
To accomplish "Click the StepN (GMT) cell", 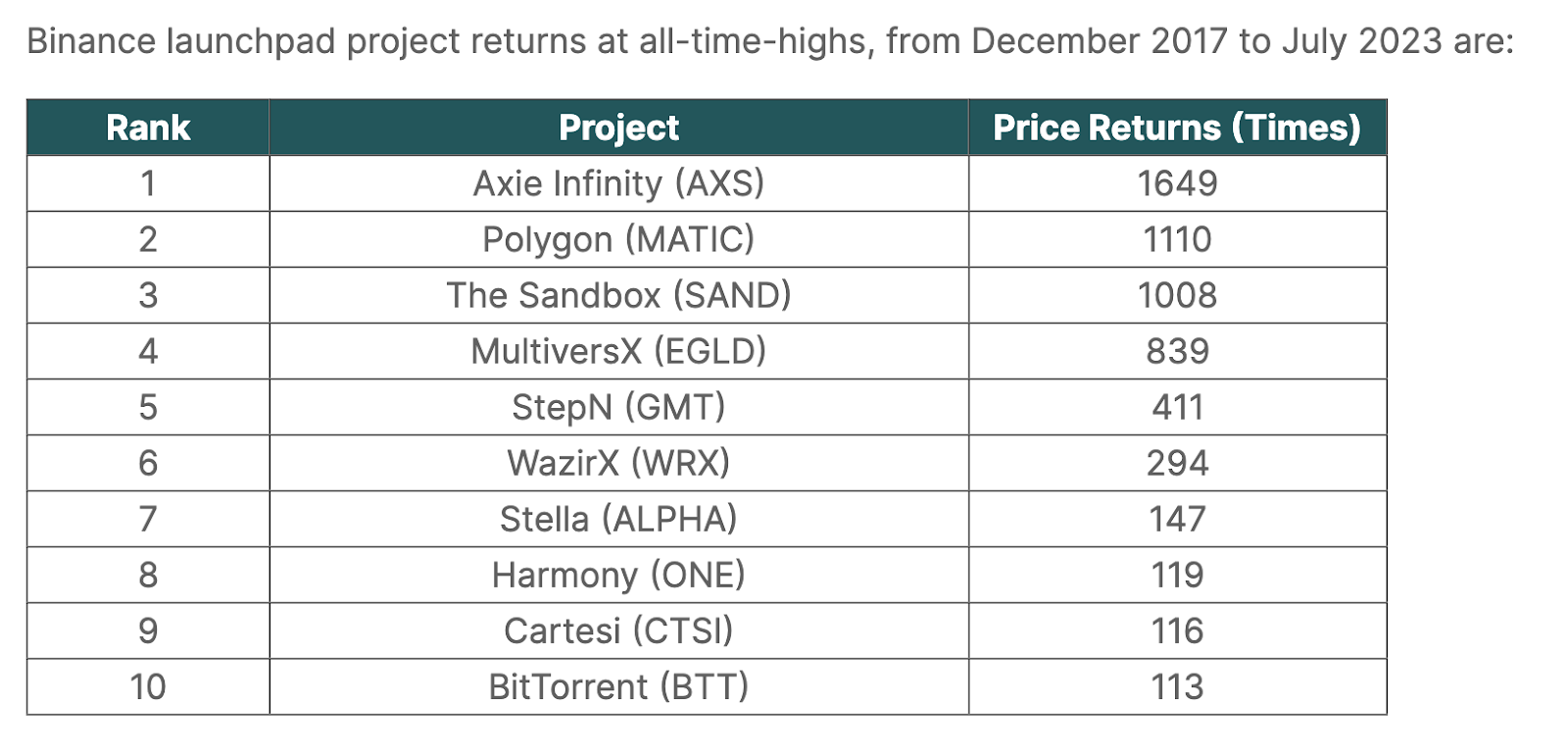I will pyautogui.click(x=618, y=407).
